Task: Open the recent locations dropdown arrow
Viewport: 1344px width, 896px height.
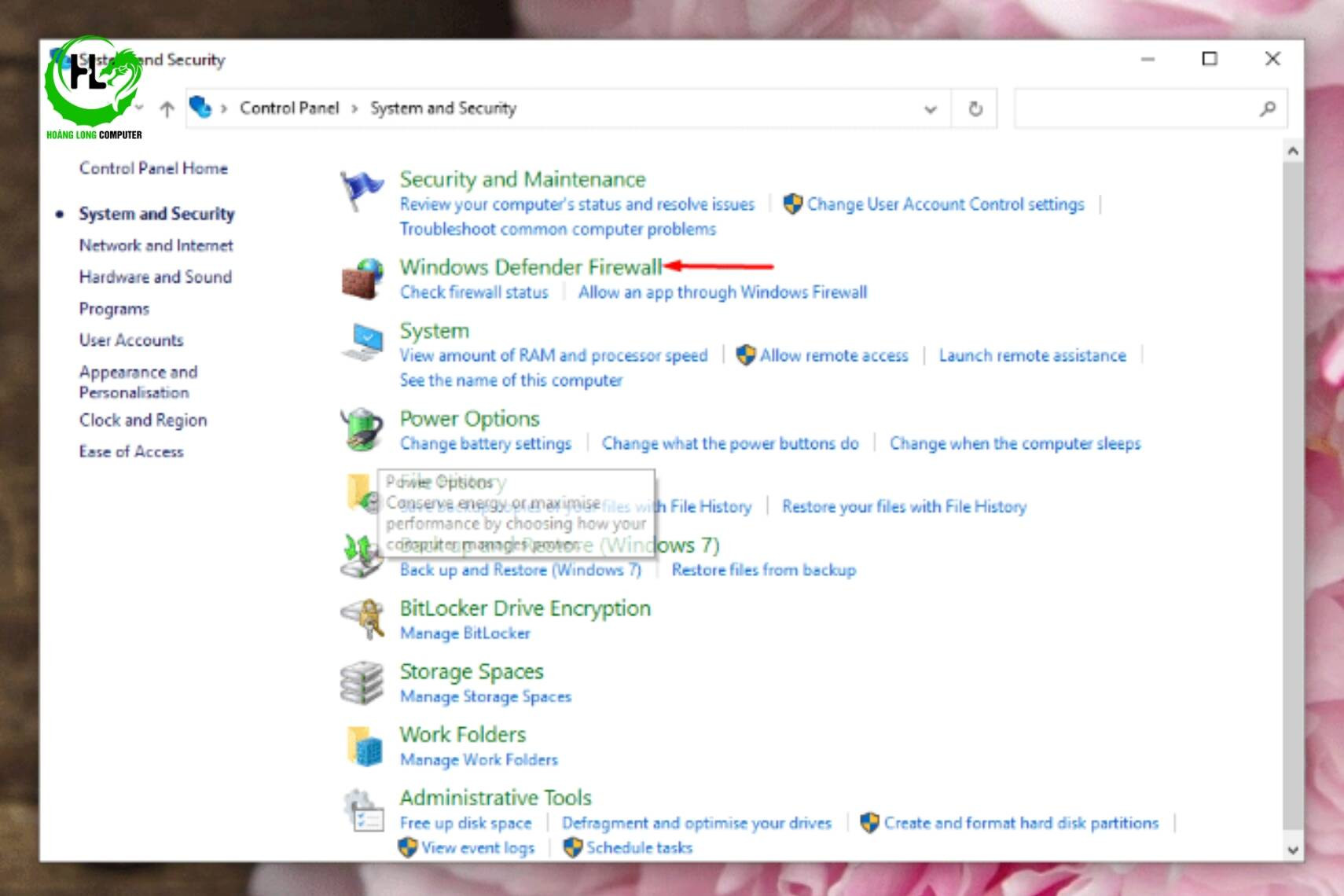Action: (140, 107)
